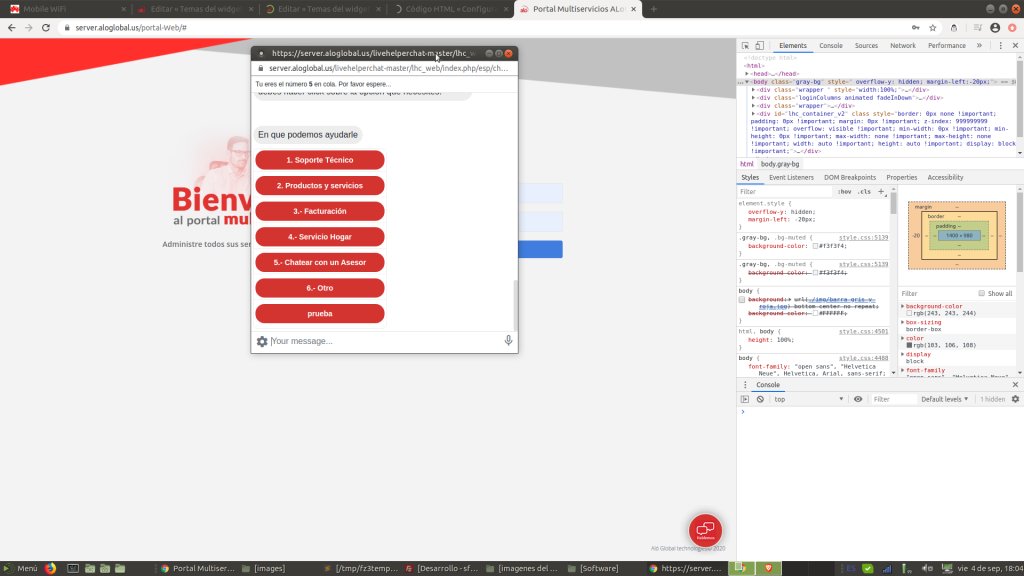The height and width of the screenshot is (576, 1024).
Task: Choose 4.- Servicio Hogar chat option
Action: coord(320,236)
